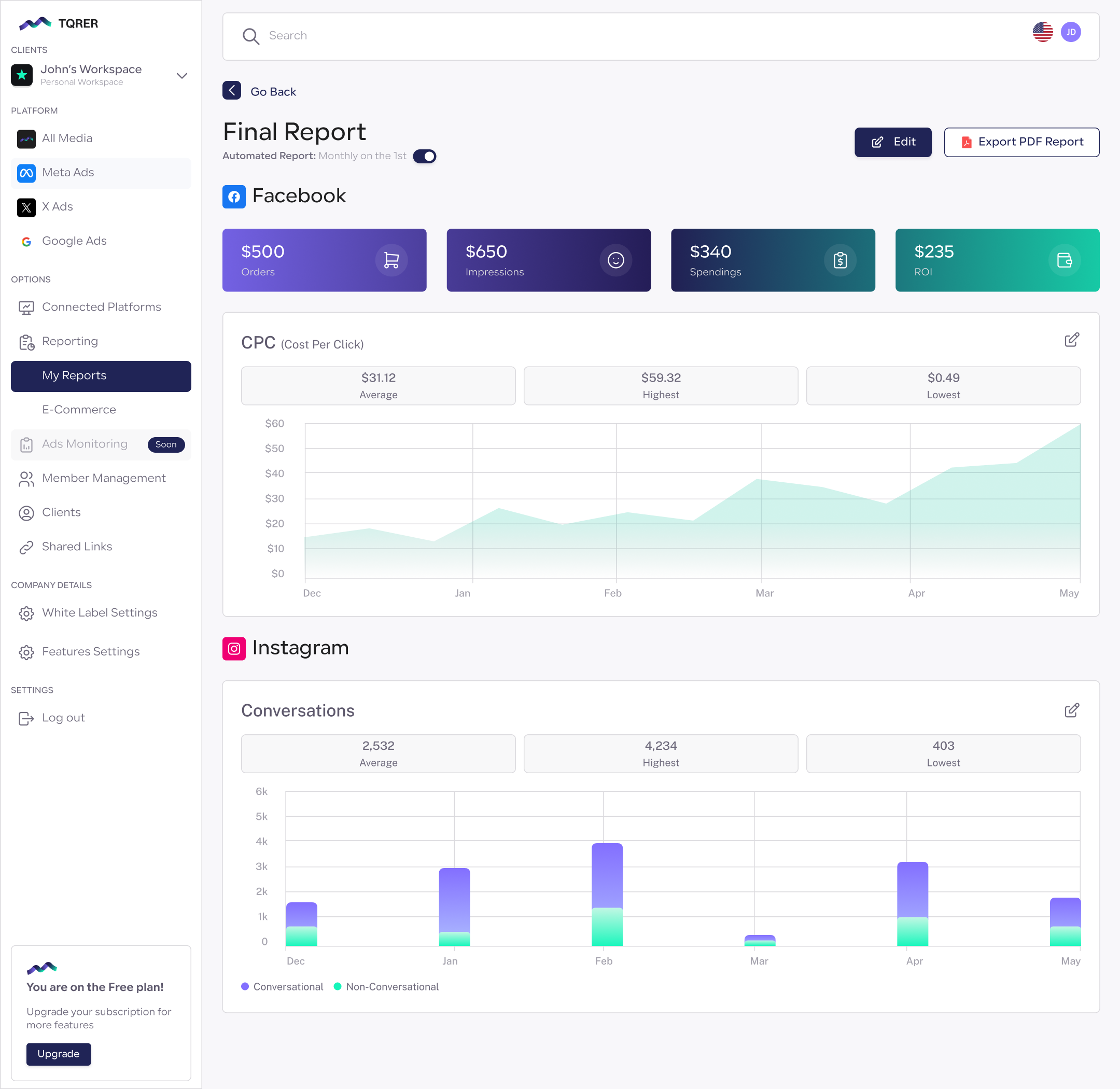Toggle the Automated Report switch
The height and width of the screenshot is (1089, 1120).
point(425,156)
